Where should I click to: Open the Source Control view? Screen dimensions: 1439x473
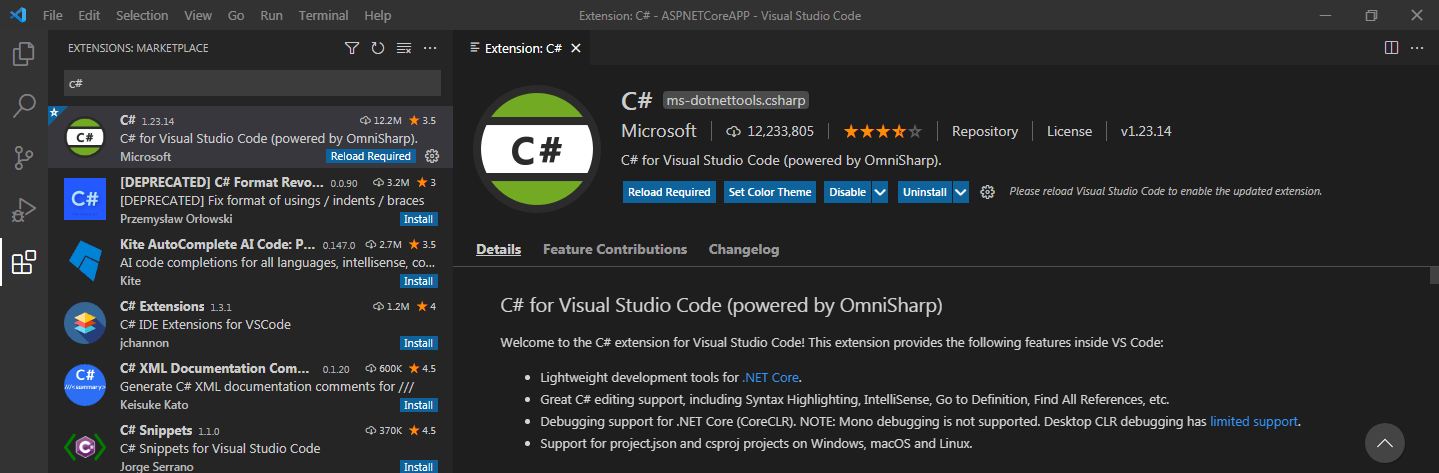[24, 158]
